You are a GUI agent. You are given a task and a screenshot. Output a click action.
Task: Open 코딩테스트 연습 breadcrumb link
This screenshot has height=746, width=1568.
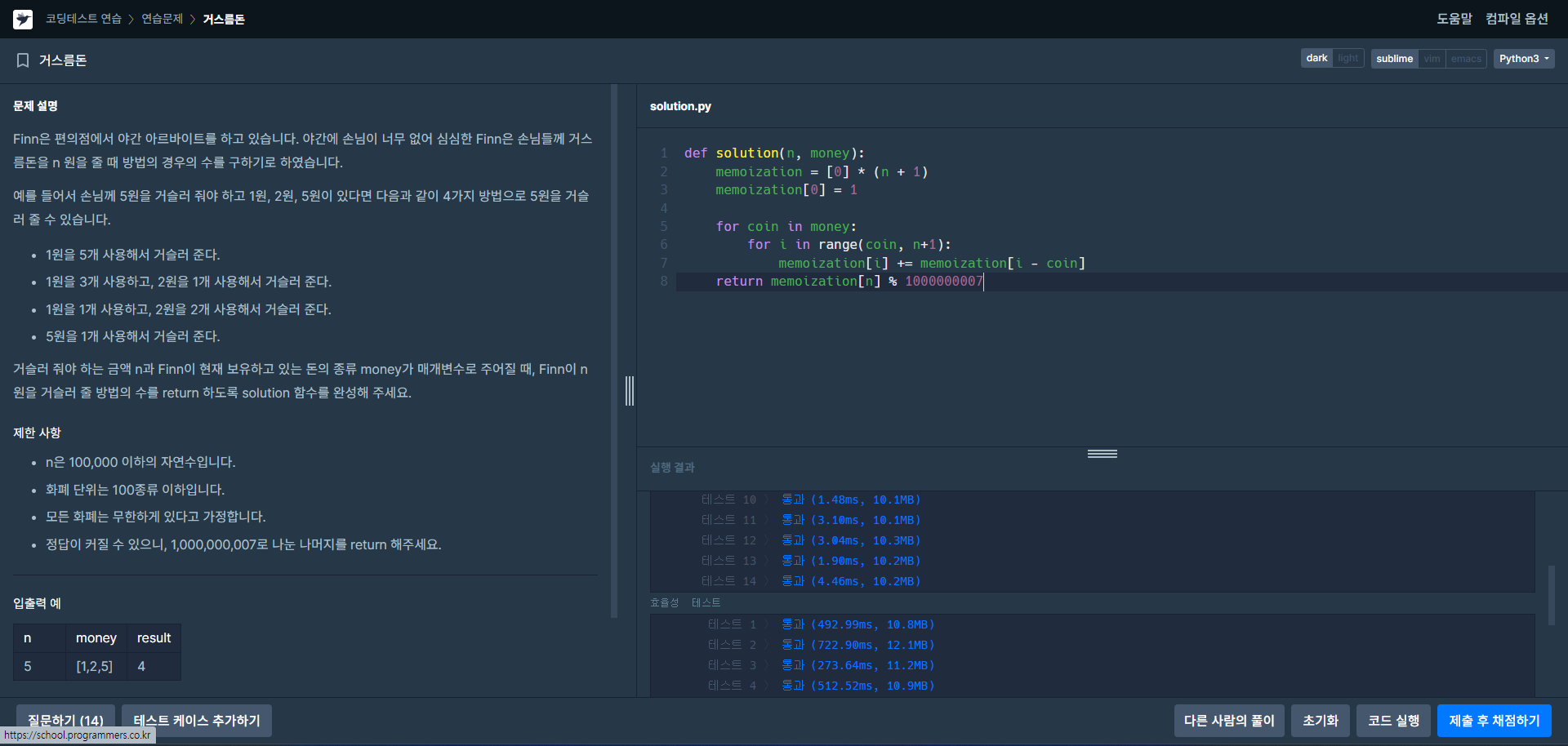click(83, 19)
